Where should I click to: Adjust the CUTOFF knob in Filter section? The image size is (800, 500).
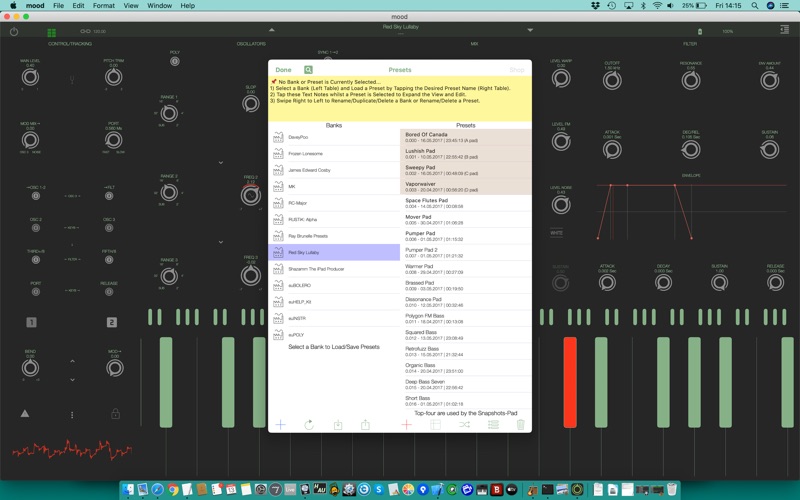(x=612, y=80)
